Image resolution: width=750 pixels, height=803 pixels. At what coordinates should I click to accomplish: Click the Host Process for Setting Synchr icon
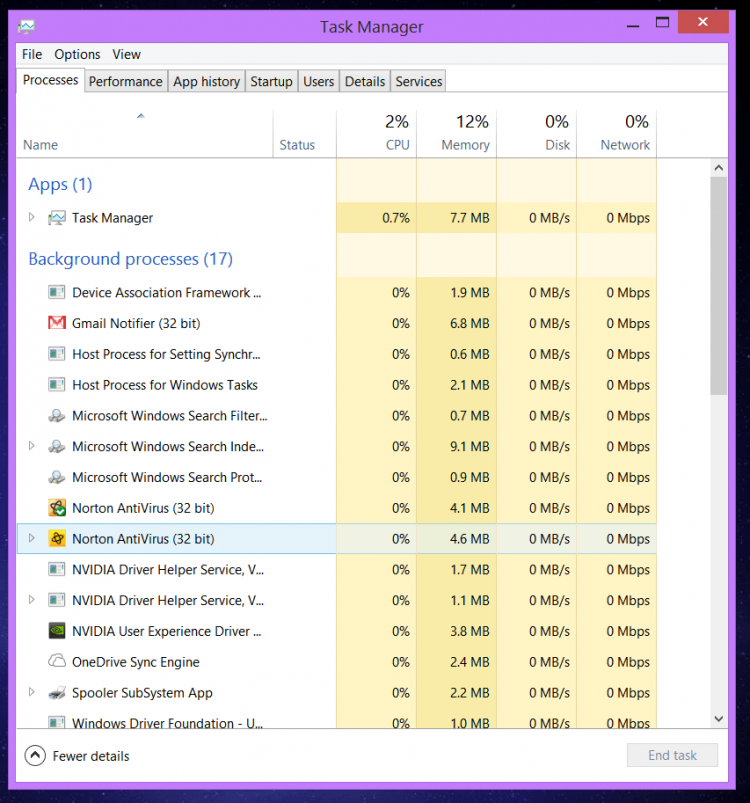57,354
